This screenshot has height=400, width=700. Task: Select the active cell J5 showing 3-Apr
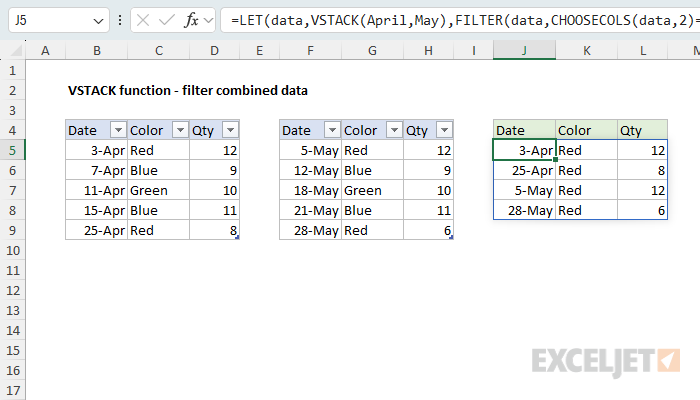pos(524,150)
